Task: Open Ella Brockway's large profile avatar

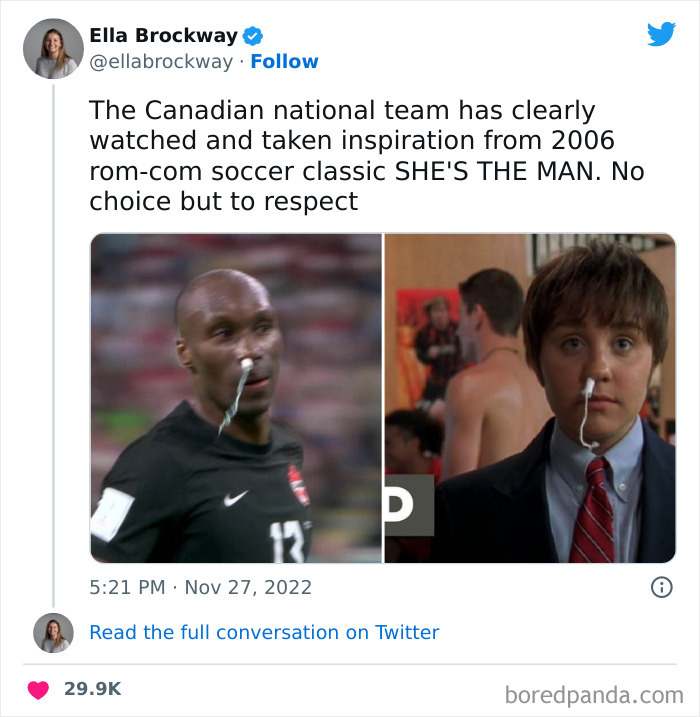Action: (53, 48)
